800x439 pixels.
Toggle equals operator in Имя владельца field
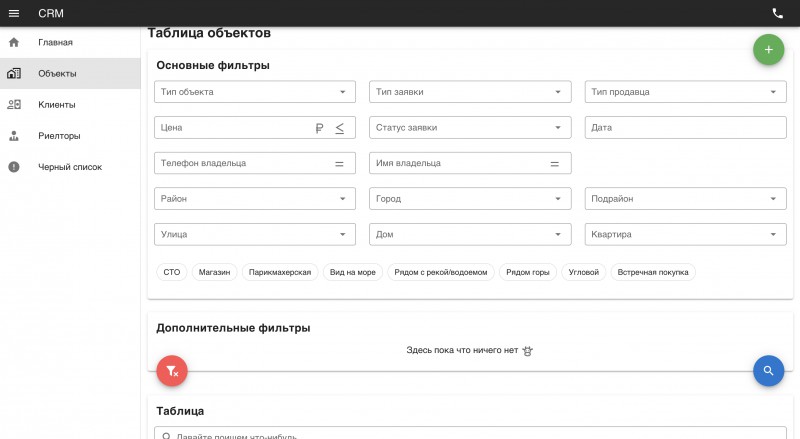(x=555, y=164)
